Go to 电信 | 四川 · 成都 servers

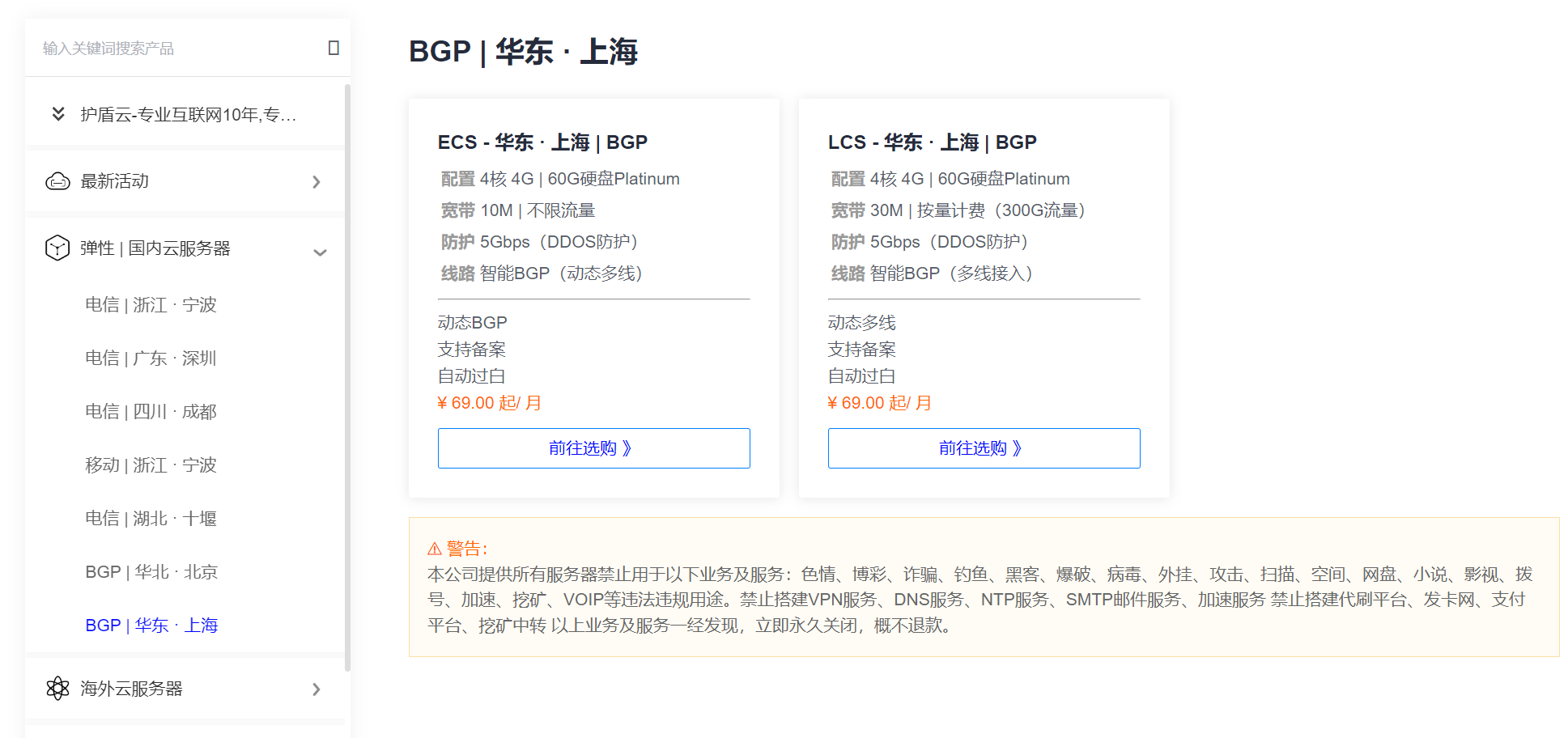[151, 411]
